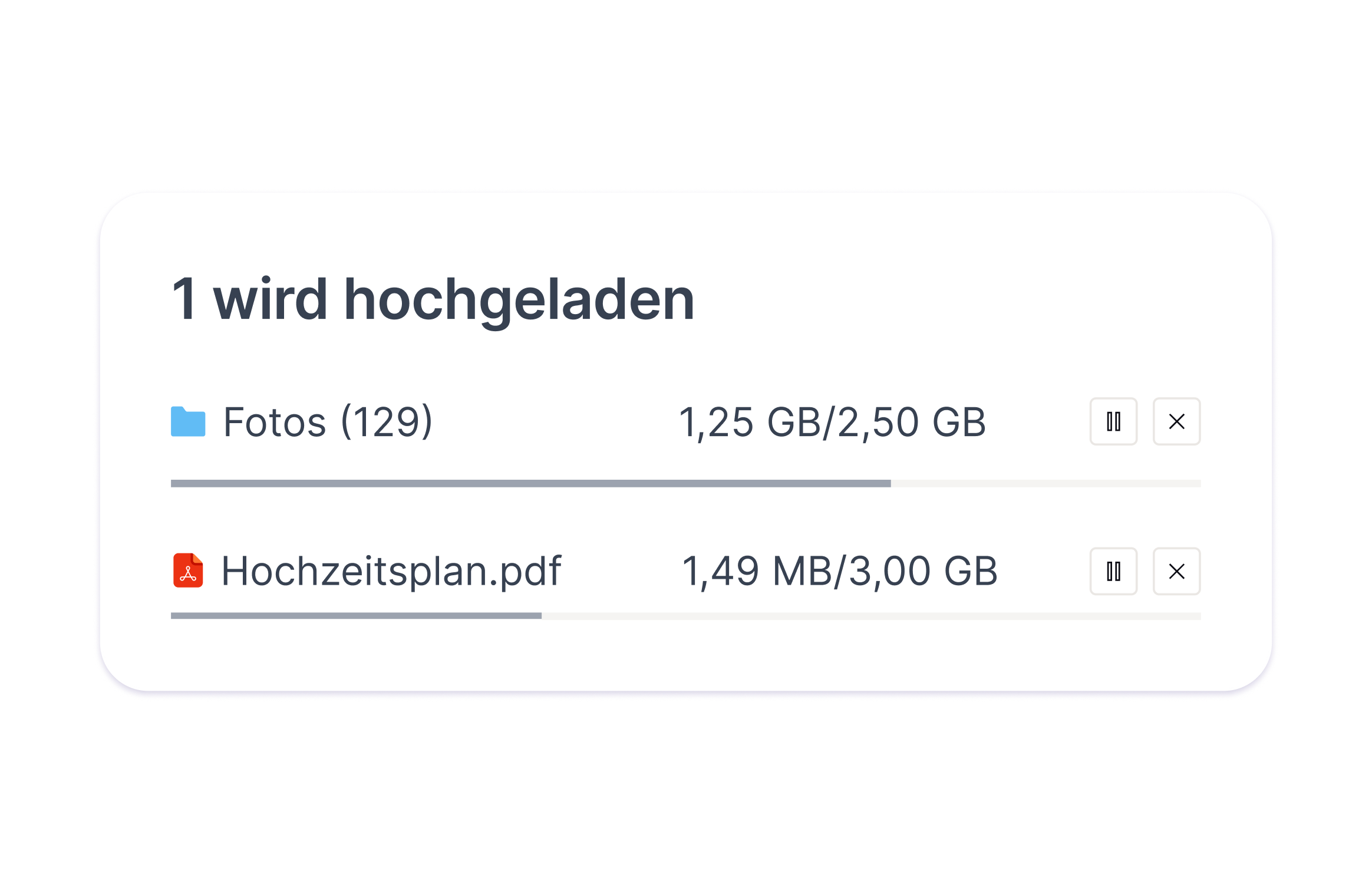Click the word "wird" in heading
This screenshot has width=1372, height=884.
[x=270, y=299]
